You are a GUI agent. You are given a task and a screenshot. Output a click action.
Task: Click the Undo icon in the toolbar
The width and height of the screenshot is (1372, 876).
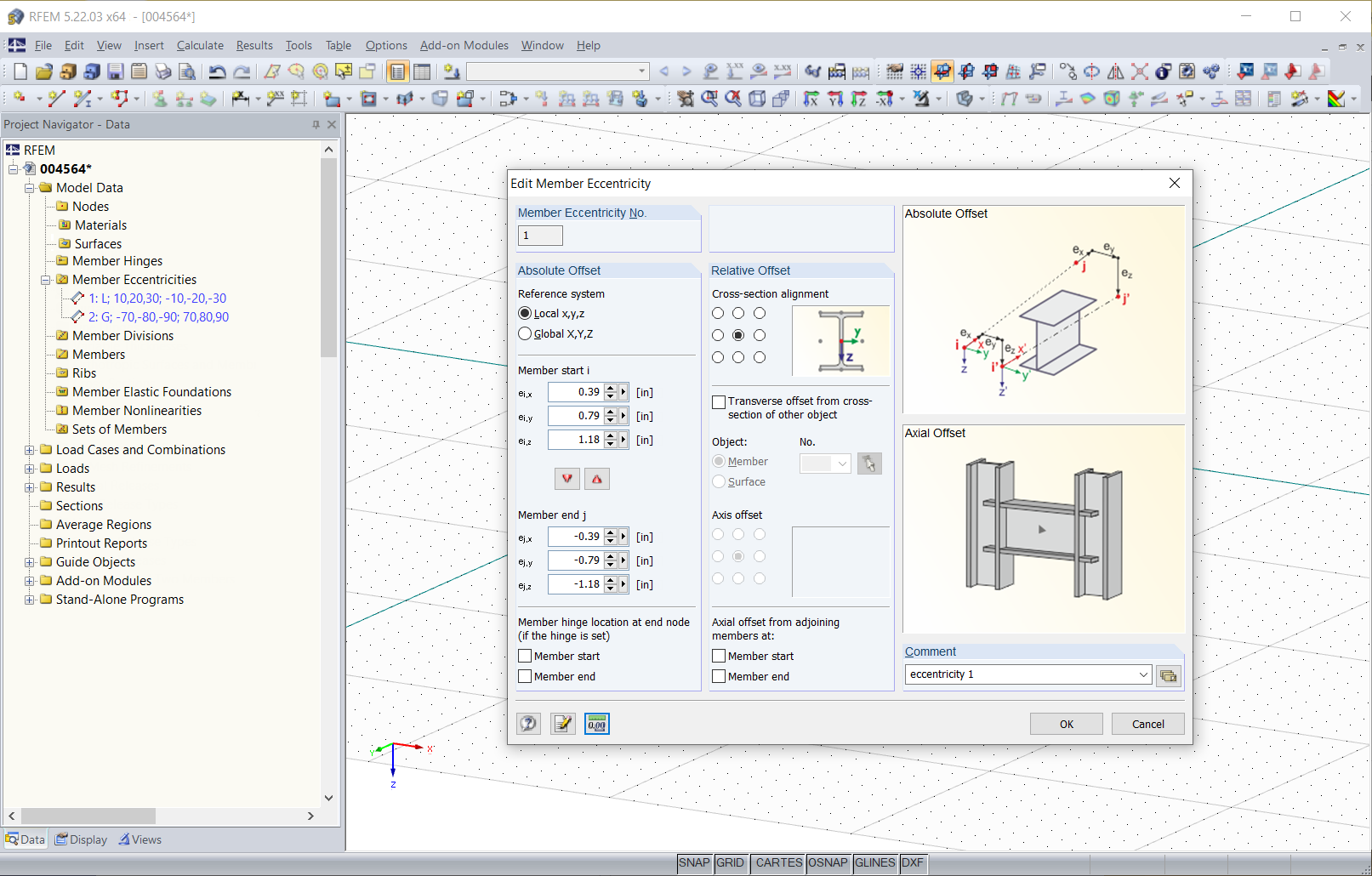218,72
